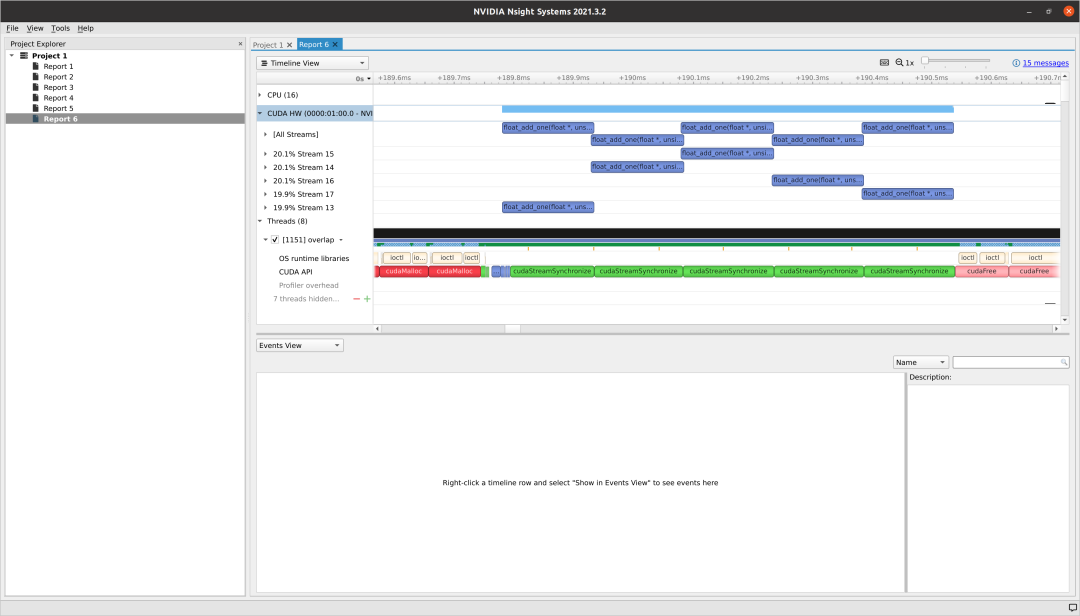Select Report 4 in Project Explorer
Viewport: 1080px width, 616px height.
pos(58,98)
